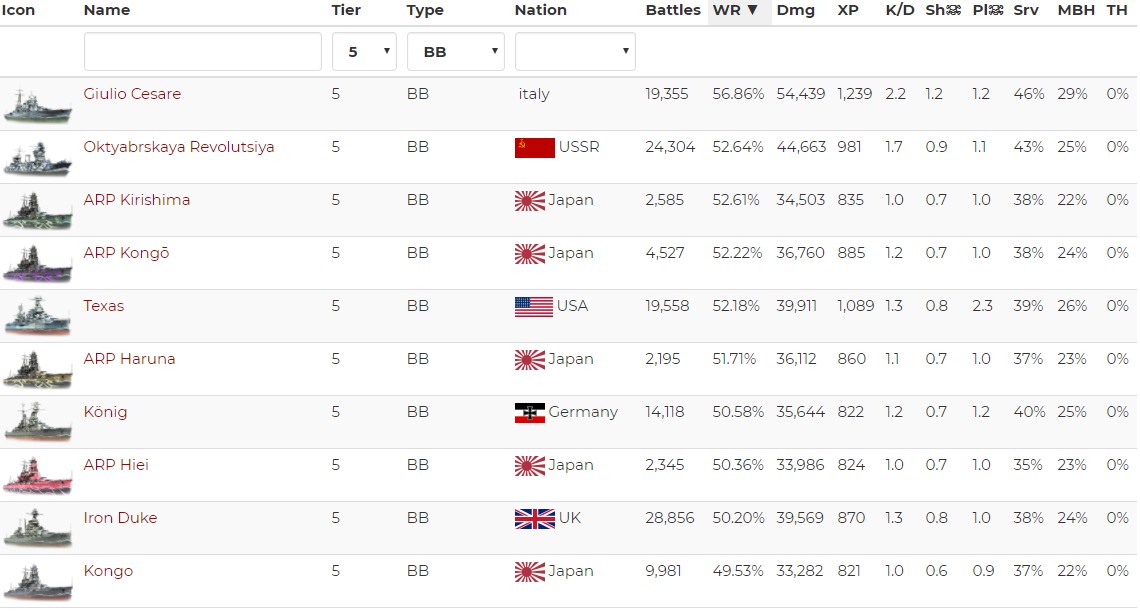Viewport: 1140px width, 611px height.
Task: Click the Oktyabrskaya Revolutsiya ship icon
Action: click(x=37, y=158)
